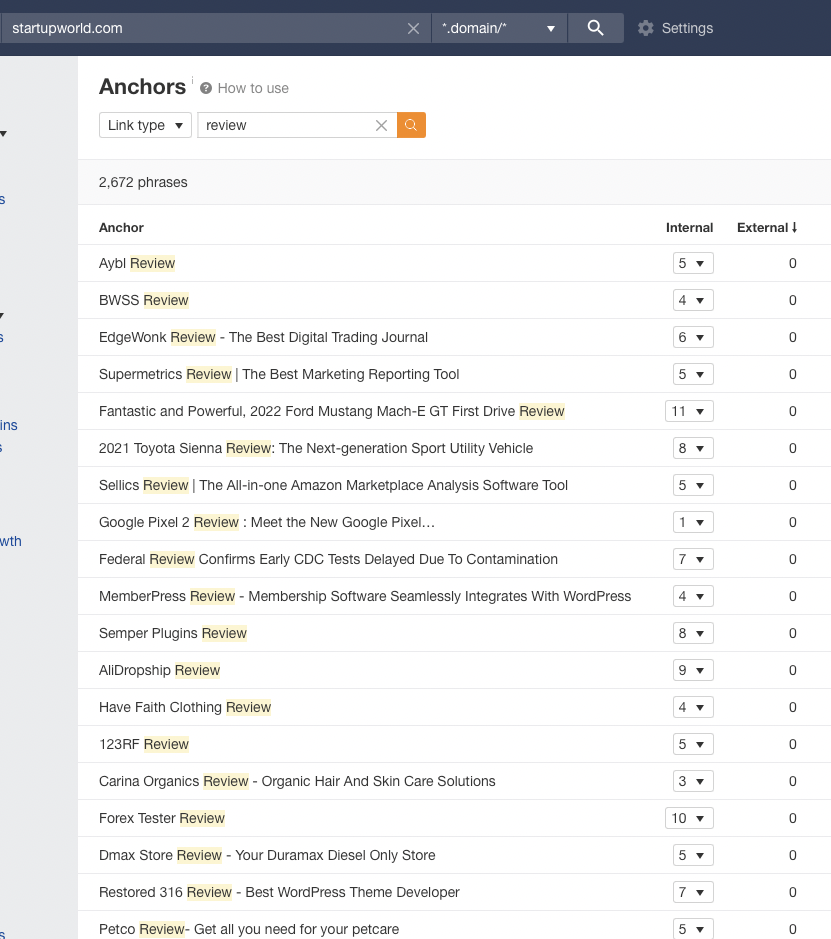
Task: Select the Carina Organics Review anchor
Action: (x=297, y=782)
